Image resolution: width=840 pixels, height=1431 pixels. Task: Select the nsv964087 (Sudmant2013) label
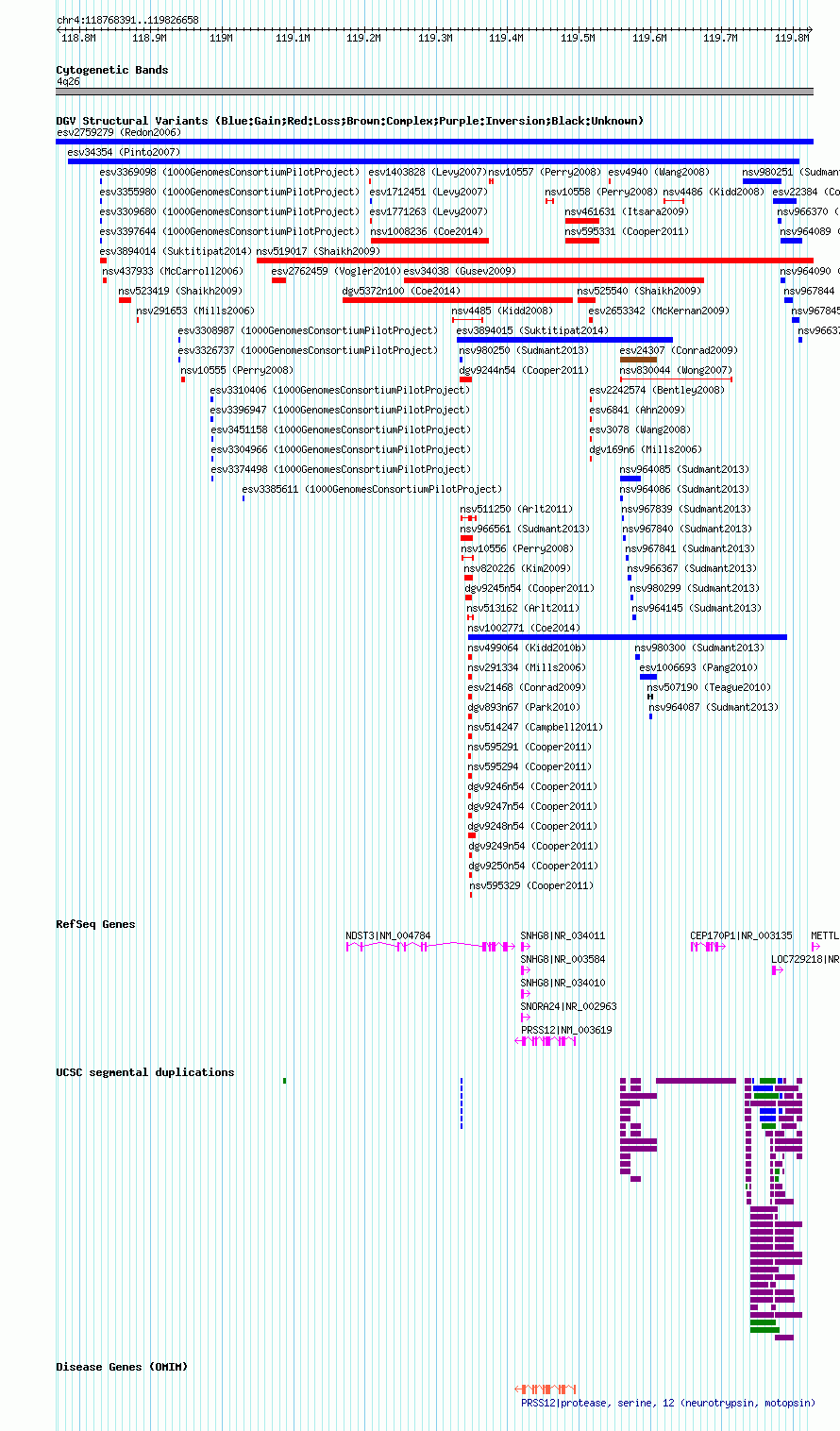coord(714,707)
